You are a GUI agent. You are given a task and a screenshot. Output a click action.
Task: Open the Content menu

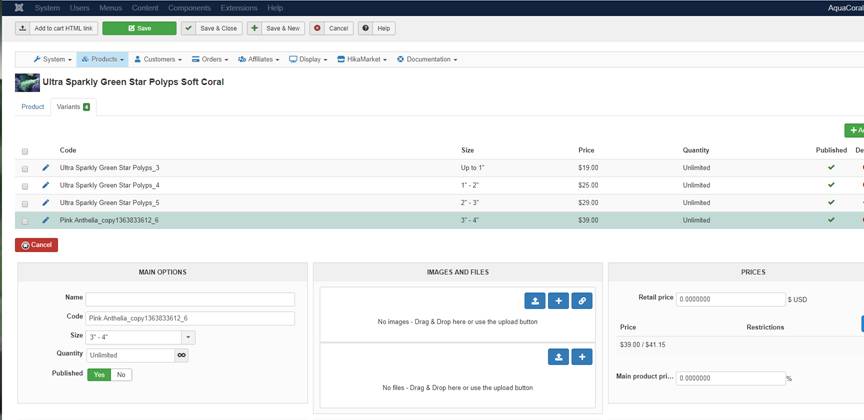pos(145,8)
